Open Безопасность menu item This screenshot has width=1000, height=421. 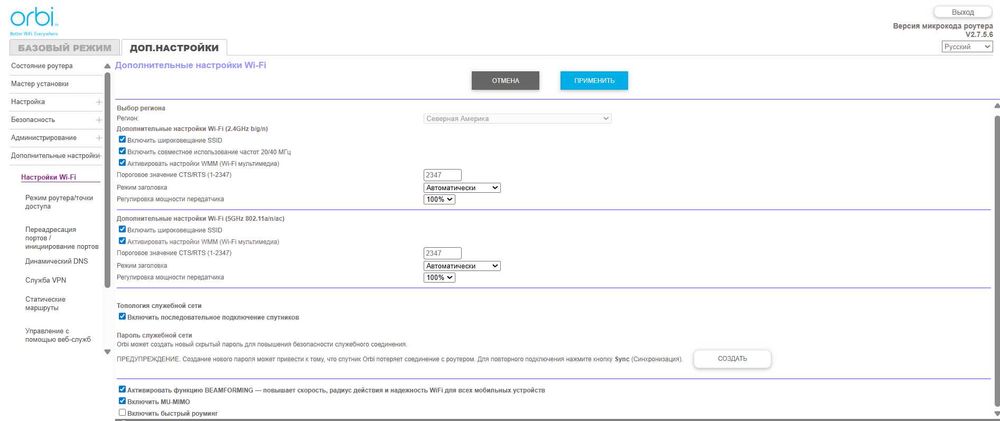click(x=33, y=119)
